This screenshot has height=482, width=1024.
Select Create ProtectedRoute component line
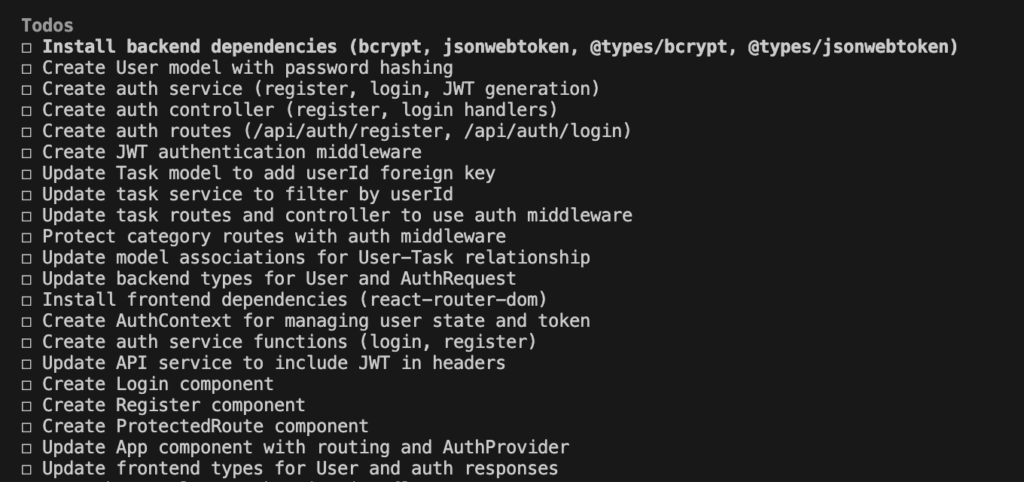205,426
